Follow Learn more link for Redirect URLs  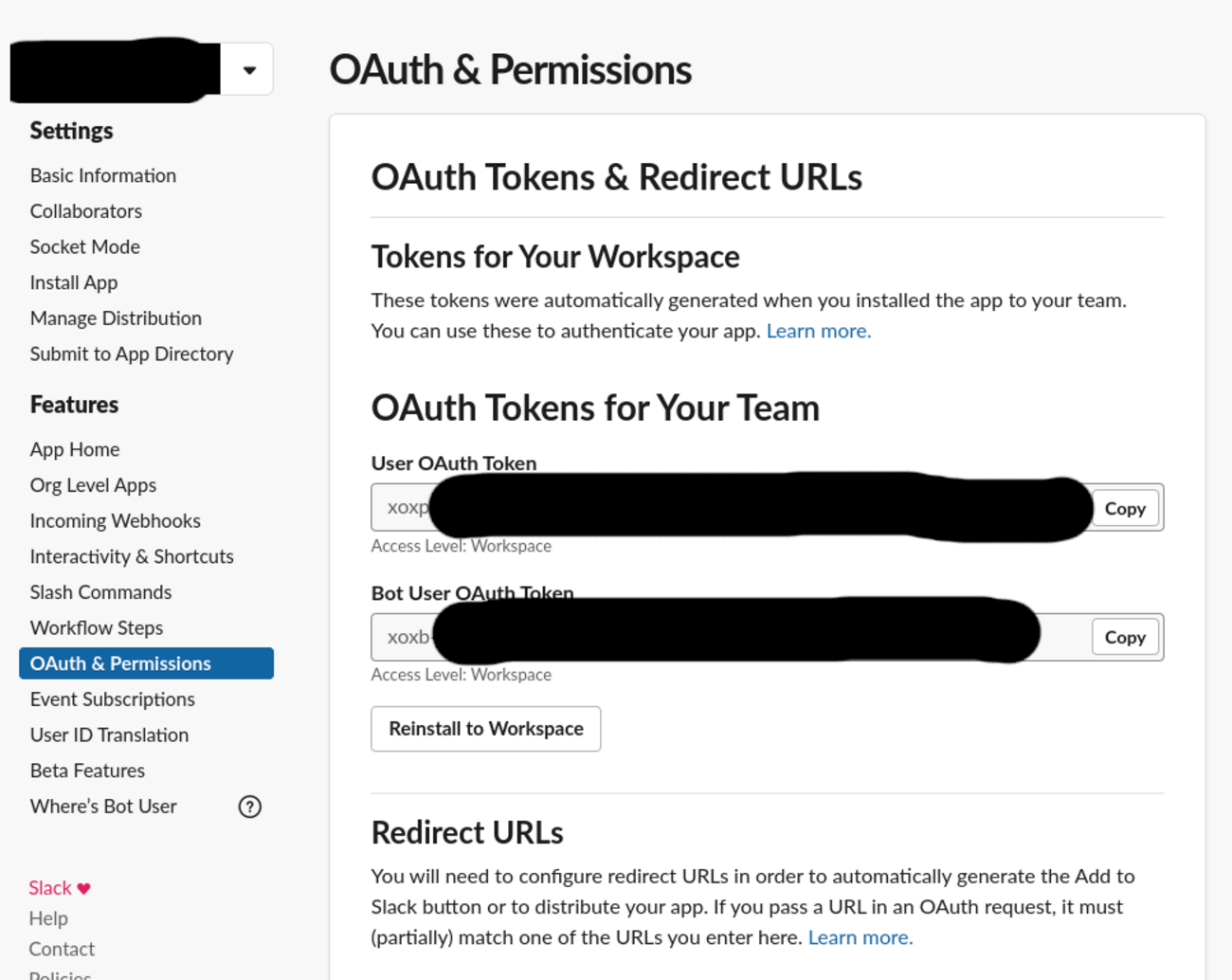pos(860,937)
